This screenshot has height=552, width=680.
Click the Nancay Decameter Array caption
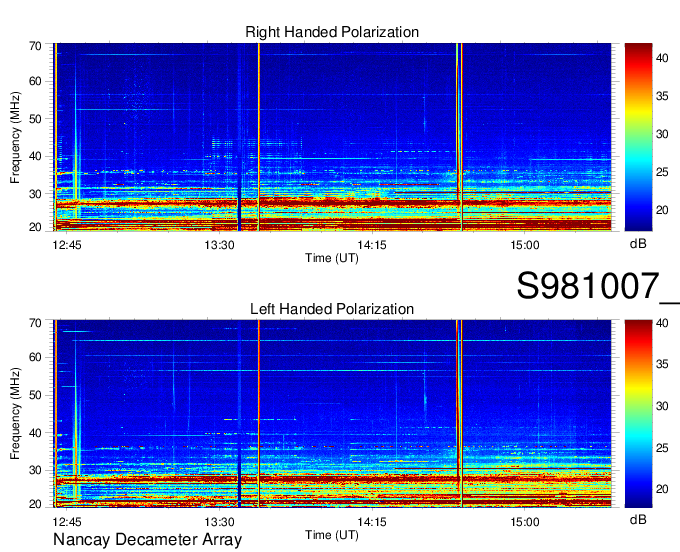click(x=147, y=540)
